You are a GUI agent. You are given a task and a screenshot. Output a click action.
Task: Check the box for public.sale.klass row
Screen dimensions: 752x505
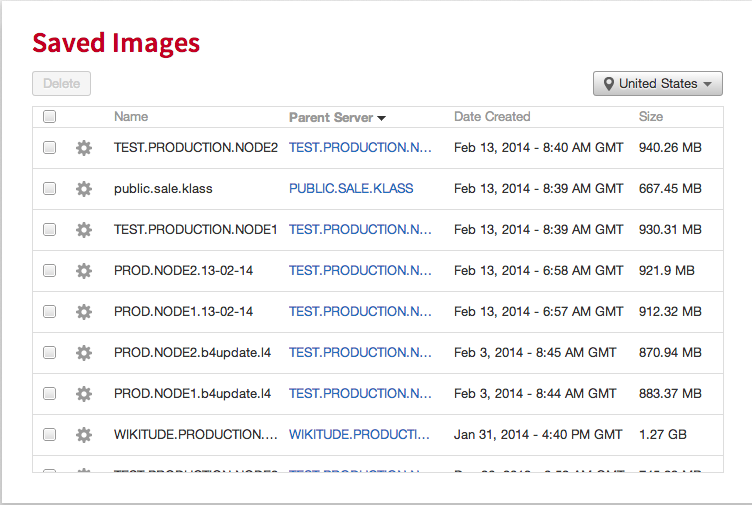49,188
